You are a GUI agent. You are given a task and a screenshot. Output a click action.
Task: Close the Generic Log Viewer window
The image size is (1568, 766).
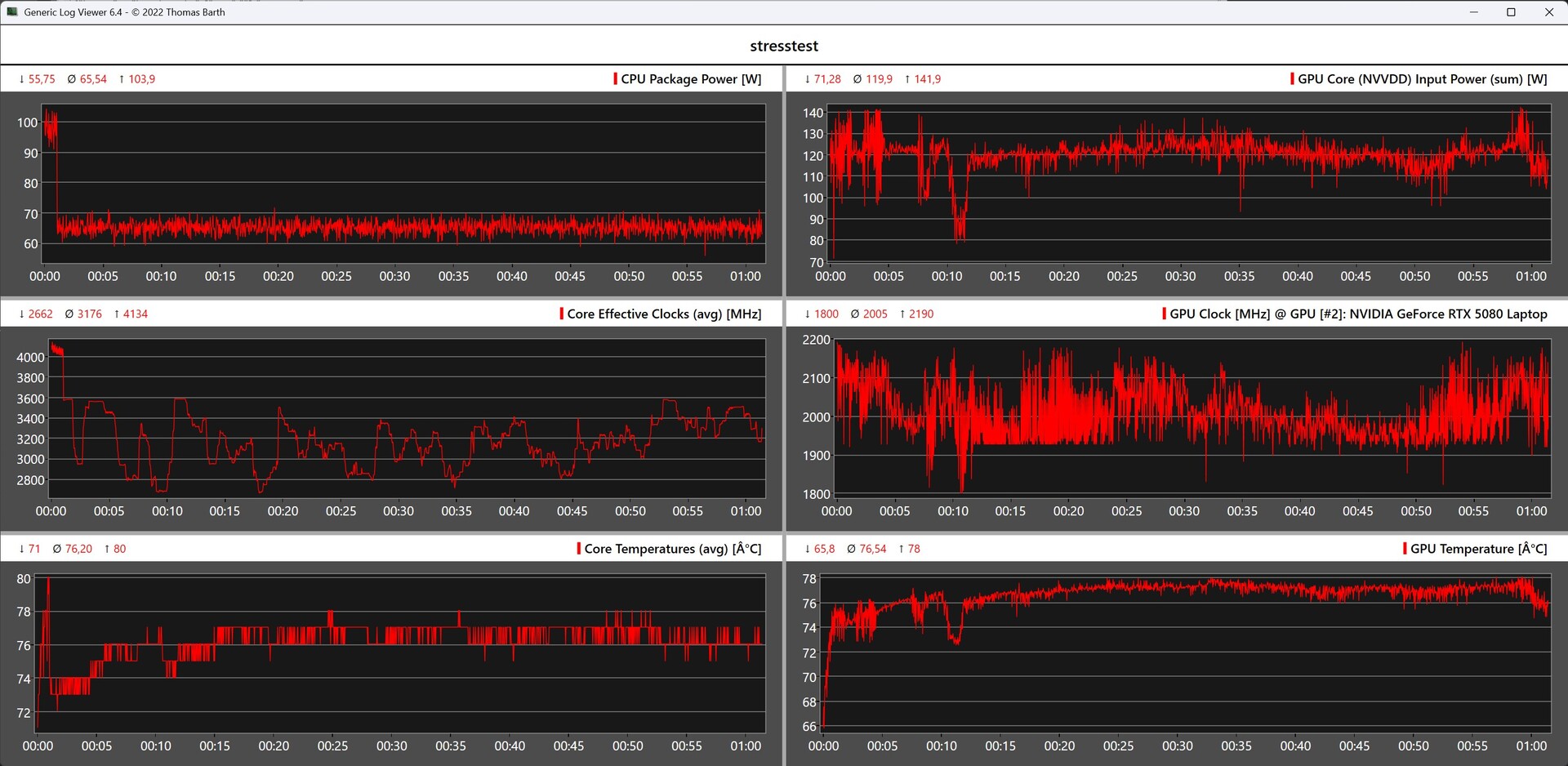point(1549,12)
